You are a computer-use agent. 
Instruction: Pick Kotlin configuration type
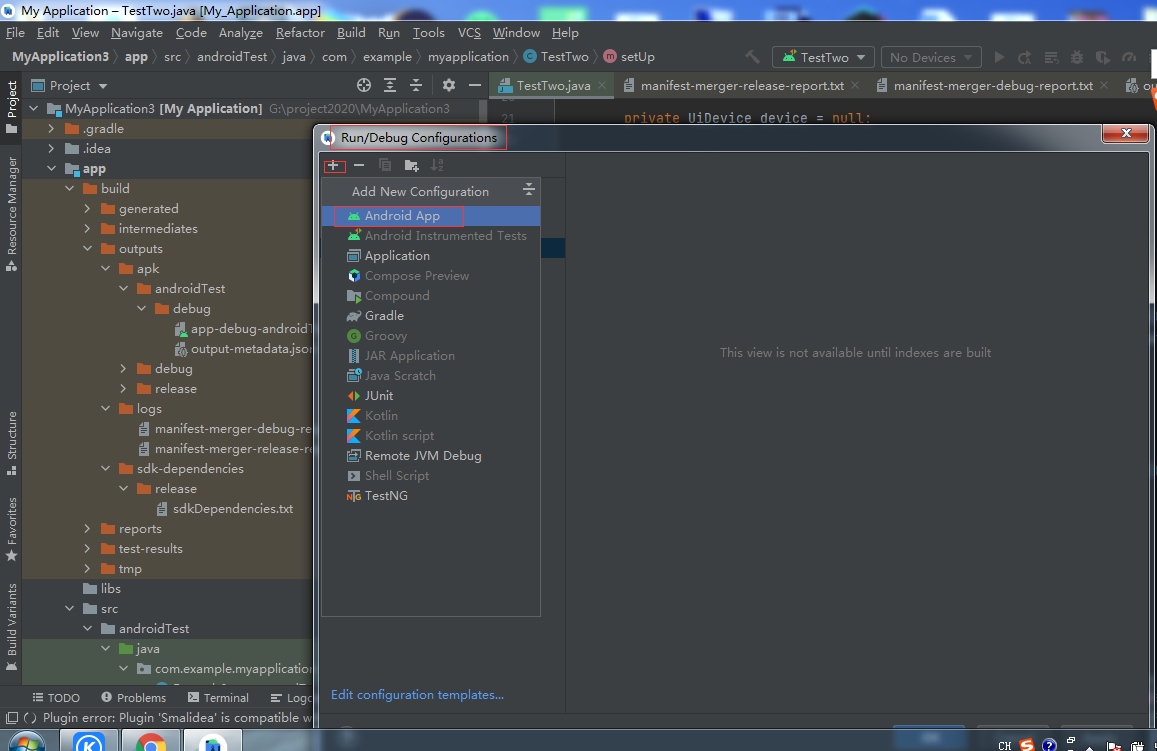click(431, 415)
